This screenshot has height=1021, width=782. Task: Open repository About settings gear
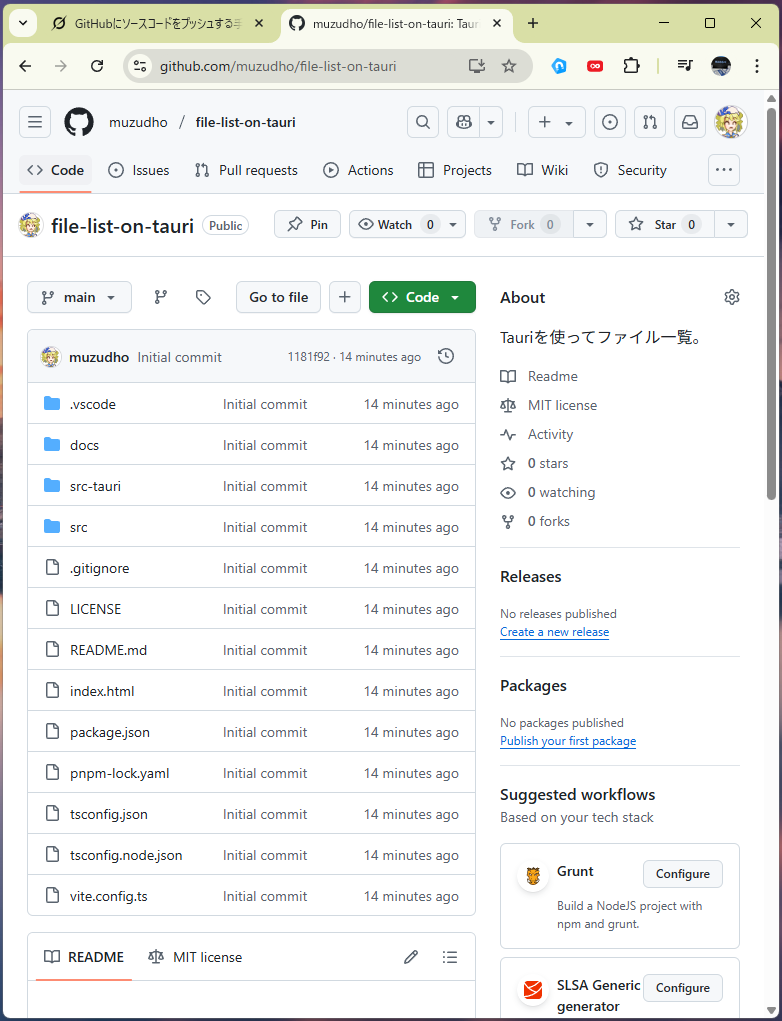[732, 297]
